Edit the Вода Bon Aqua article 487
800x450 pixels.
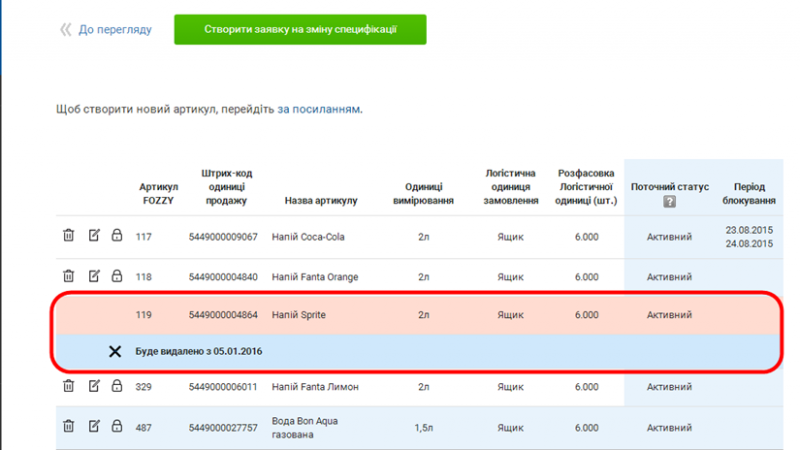[94, 427]
